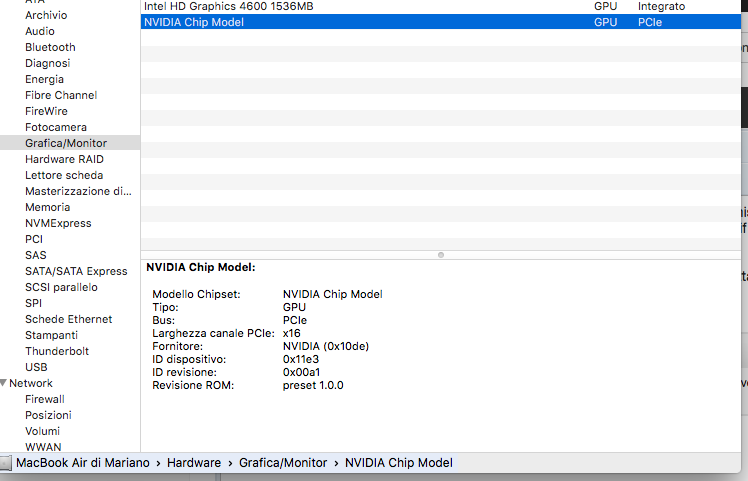748x481 pixels.
Task: Click Hardware in the path bar
Action: click(194, 463)
